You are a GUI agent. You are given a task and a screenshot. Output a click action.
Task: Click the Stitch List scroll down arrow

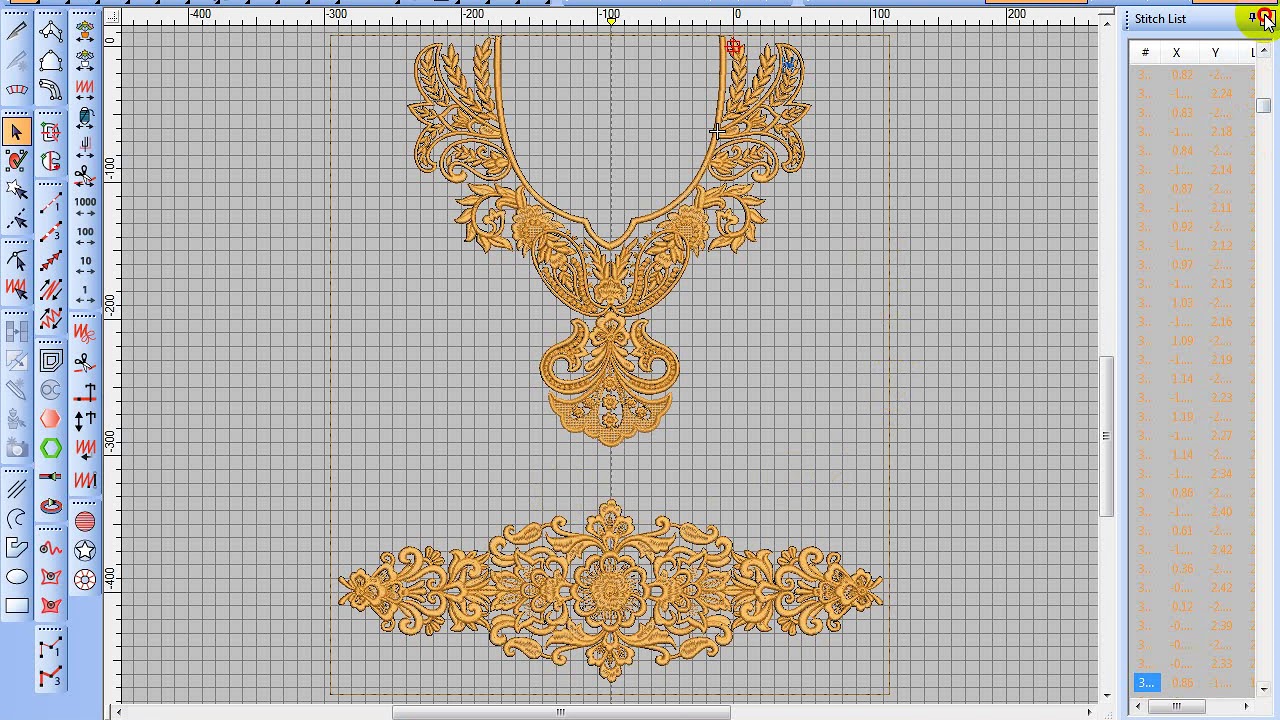pyautogui.click(x=1263, y=689)
